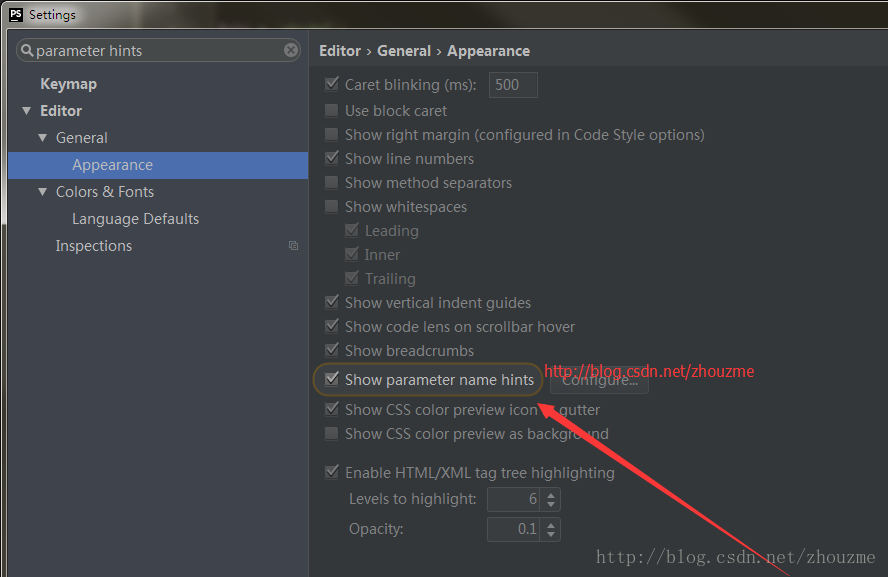Click the Appearance breadcrumb label

(x=489, y=51)
